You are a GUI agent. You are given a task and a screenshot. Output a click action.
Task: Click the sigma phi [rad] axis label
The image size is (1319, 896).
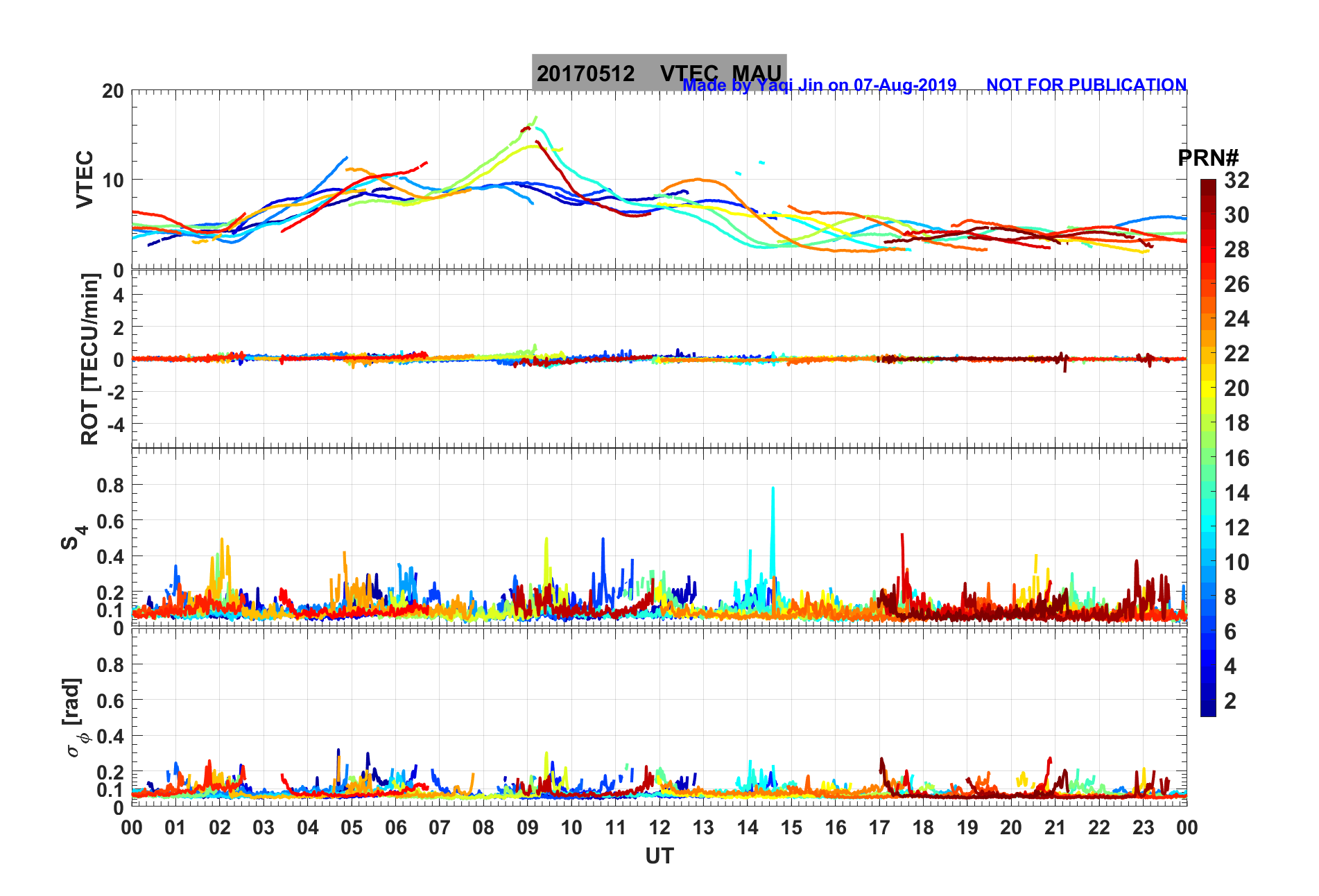[75, 717]
